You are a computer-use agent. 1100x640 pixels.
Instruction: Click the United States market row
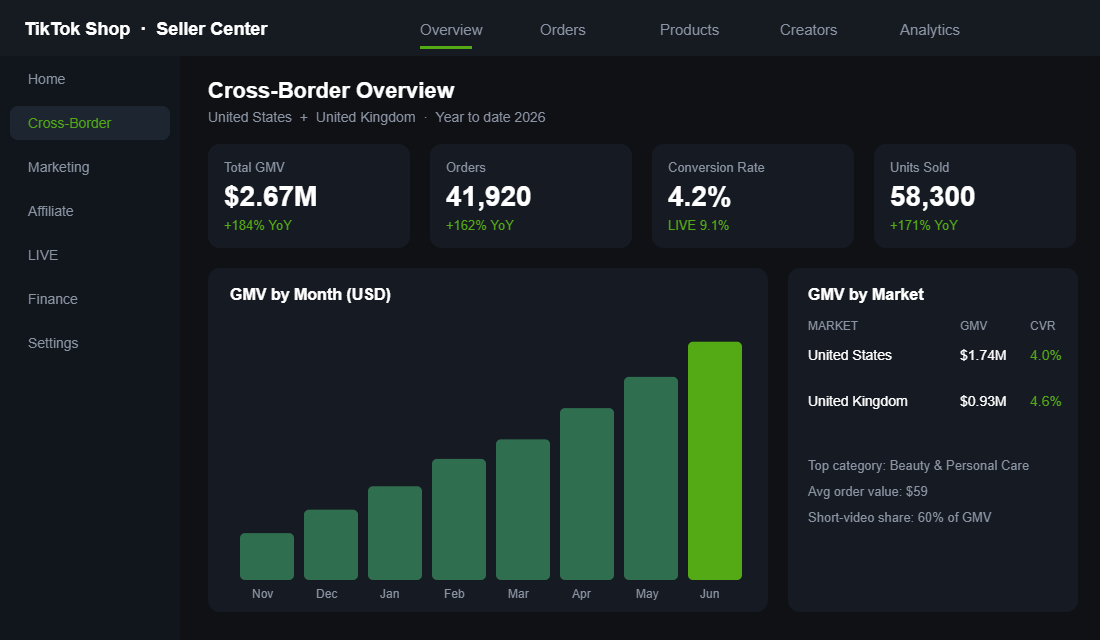point(934,355)
